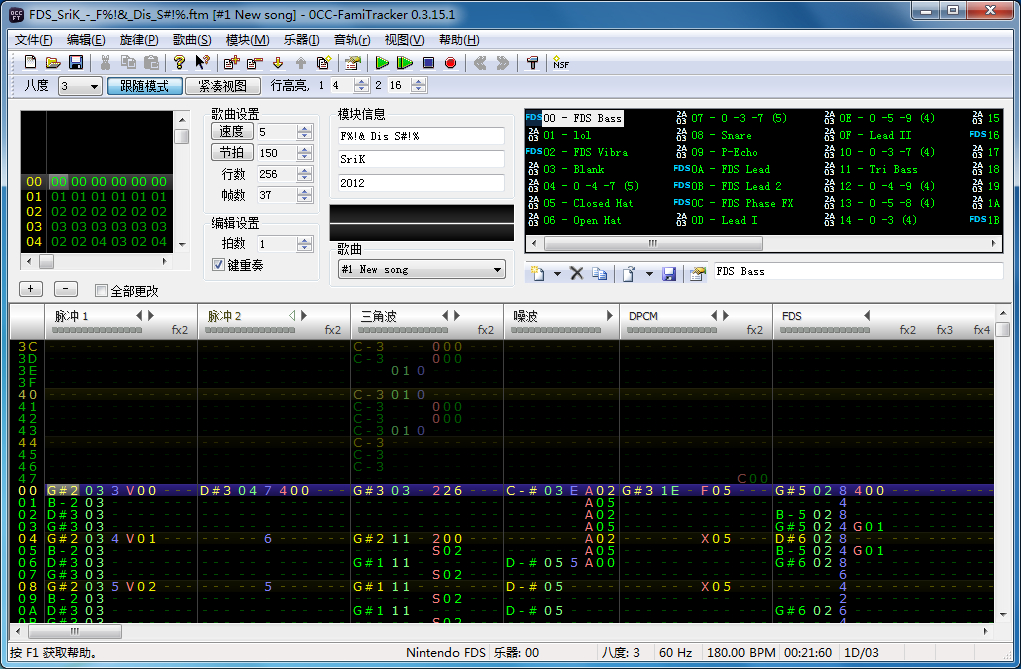Open load instrument dropdown arrow
The image size is (1021, 669).
point(649,274)
